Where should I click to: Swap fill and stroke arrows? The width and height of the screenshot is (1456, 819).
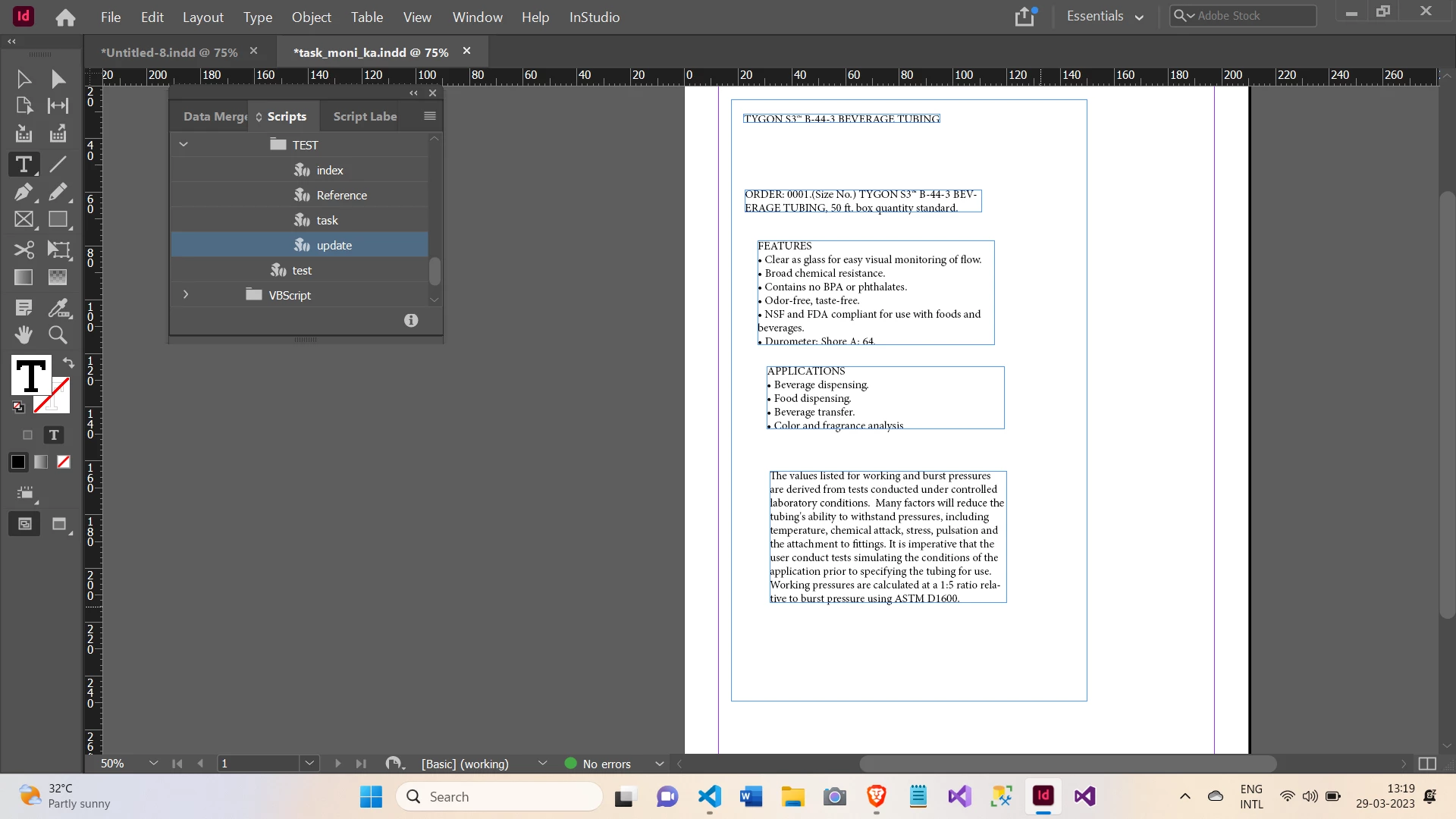click(68, 362)
